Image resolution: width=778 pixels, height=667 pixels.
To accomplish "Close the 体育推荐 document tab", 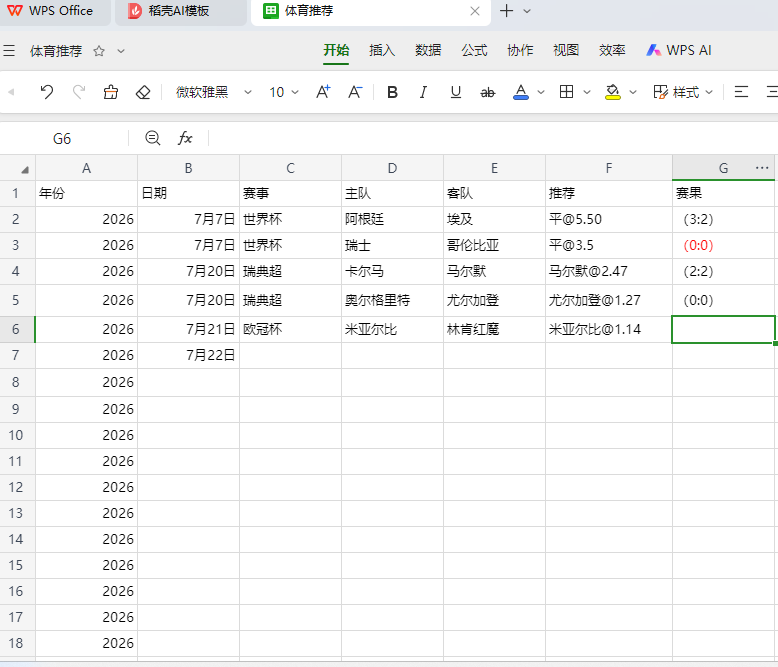I will tap(475, 11).
